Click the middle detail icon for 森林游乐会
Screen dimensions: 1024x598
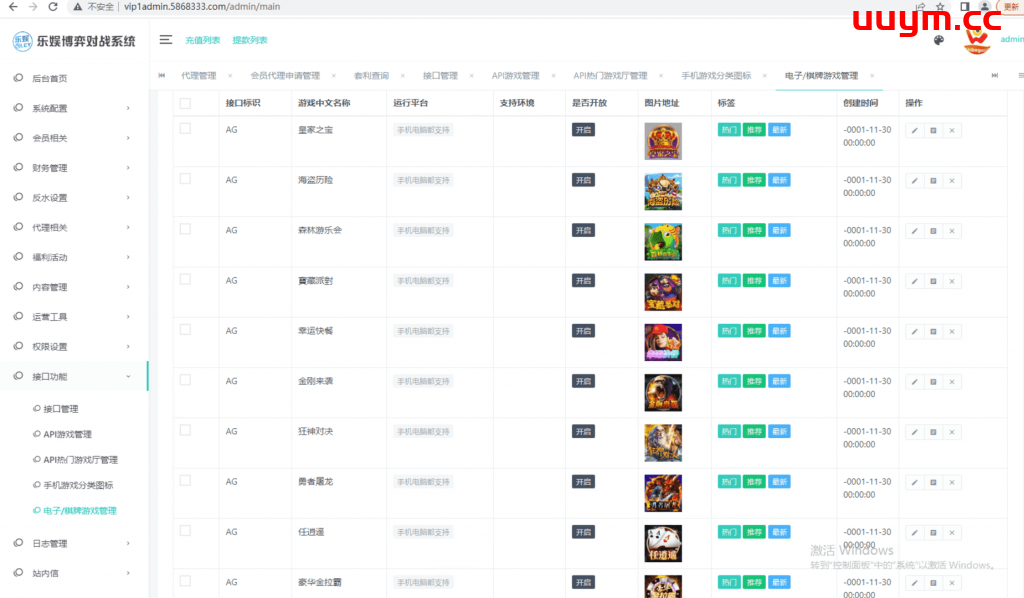[x=933, y=230]
